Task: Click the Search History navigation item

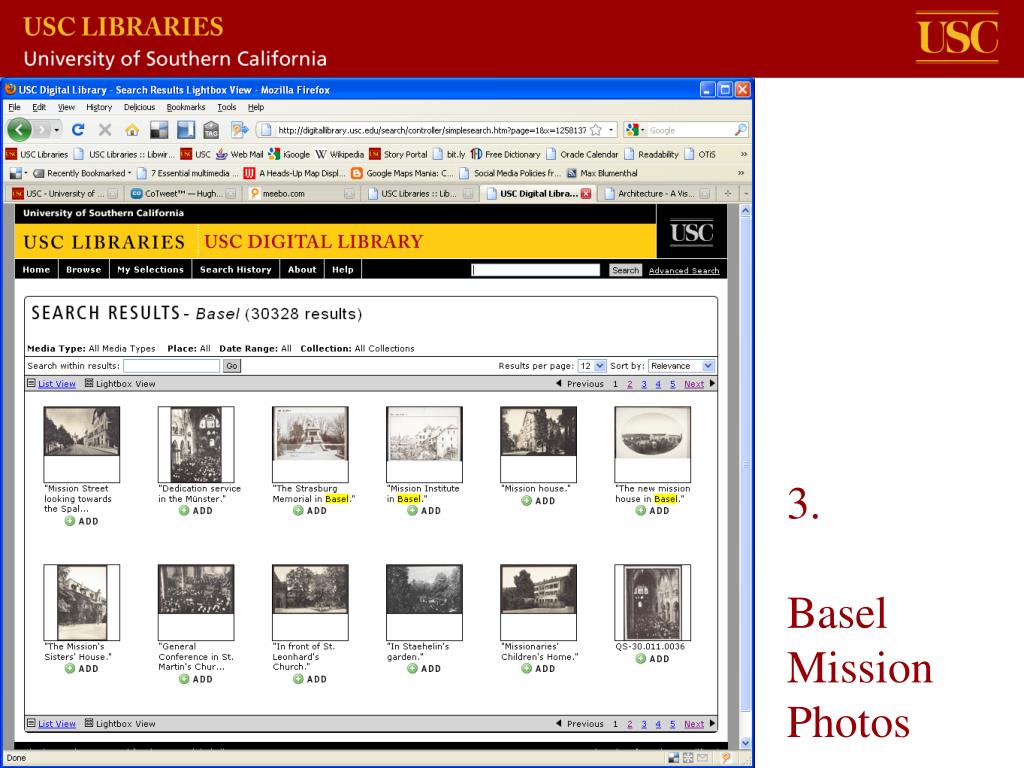Action: tap(236, 269)
